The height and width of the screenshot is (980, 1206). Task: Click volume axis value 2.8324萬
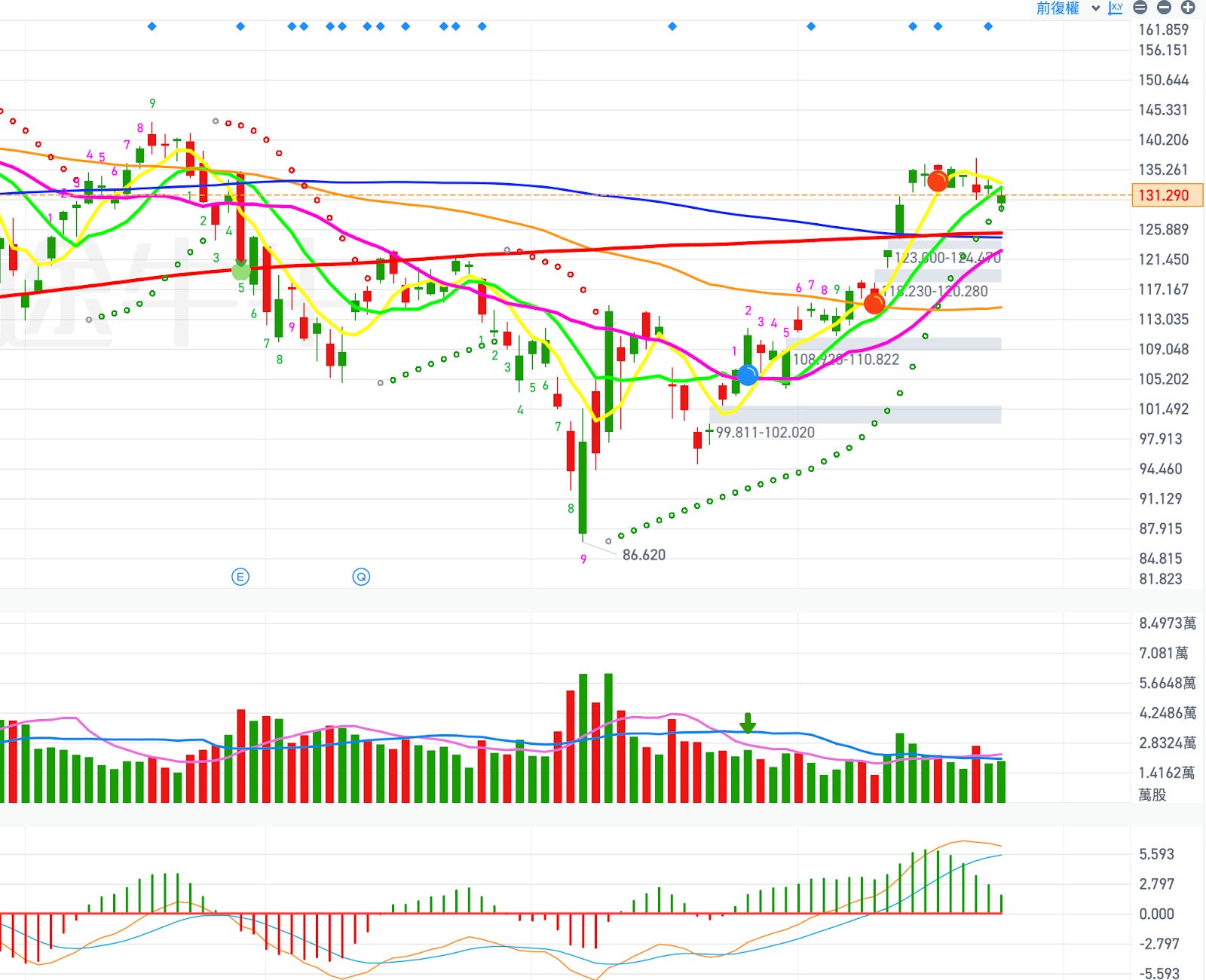pos(1168,743)
